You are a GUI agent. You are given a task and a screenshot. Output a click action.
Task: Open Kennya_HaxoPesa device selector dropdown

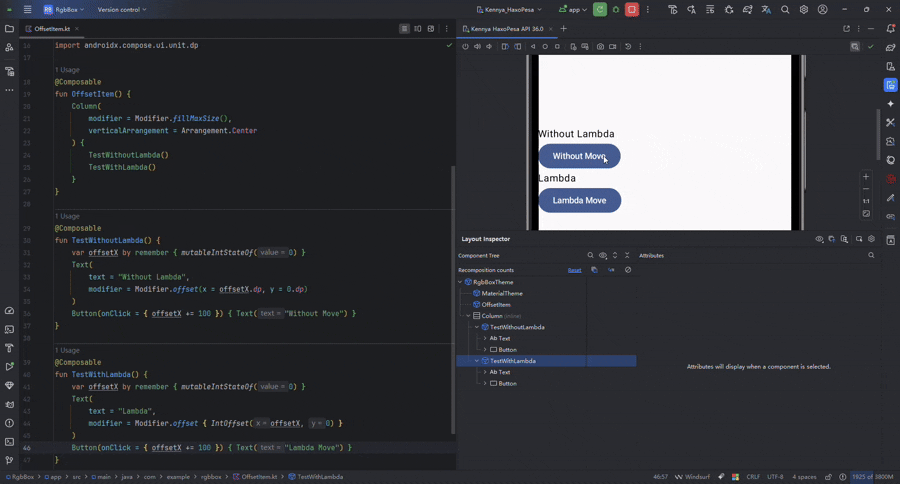click(509, 10)
